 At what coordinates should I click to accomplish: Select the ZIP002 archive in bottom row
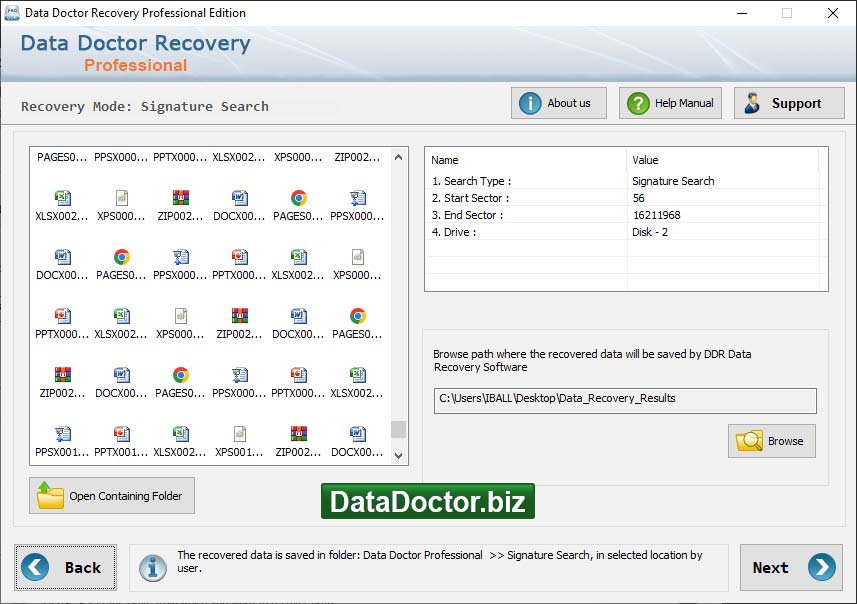(x=298, y=434)
